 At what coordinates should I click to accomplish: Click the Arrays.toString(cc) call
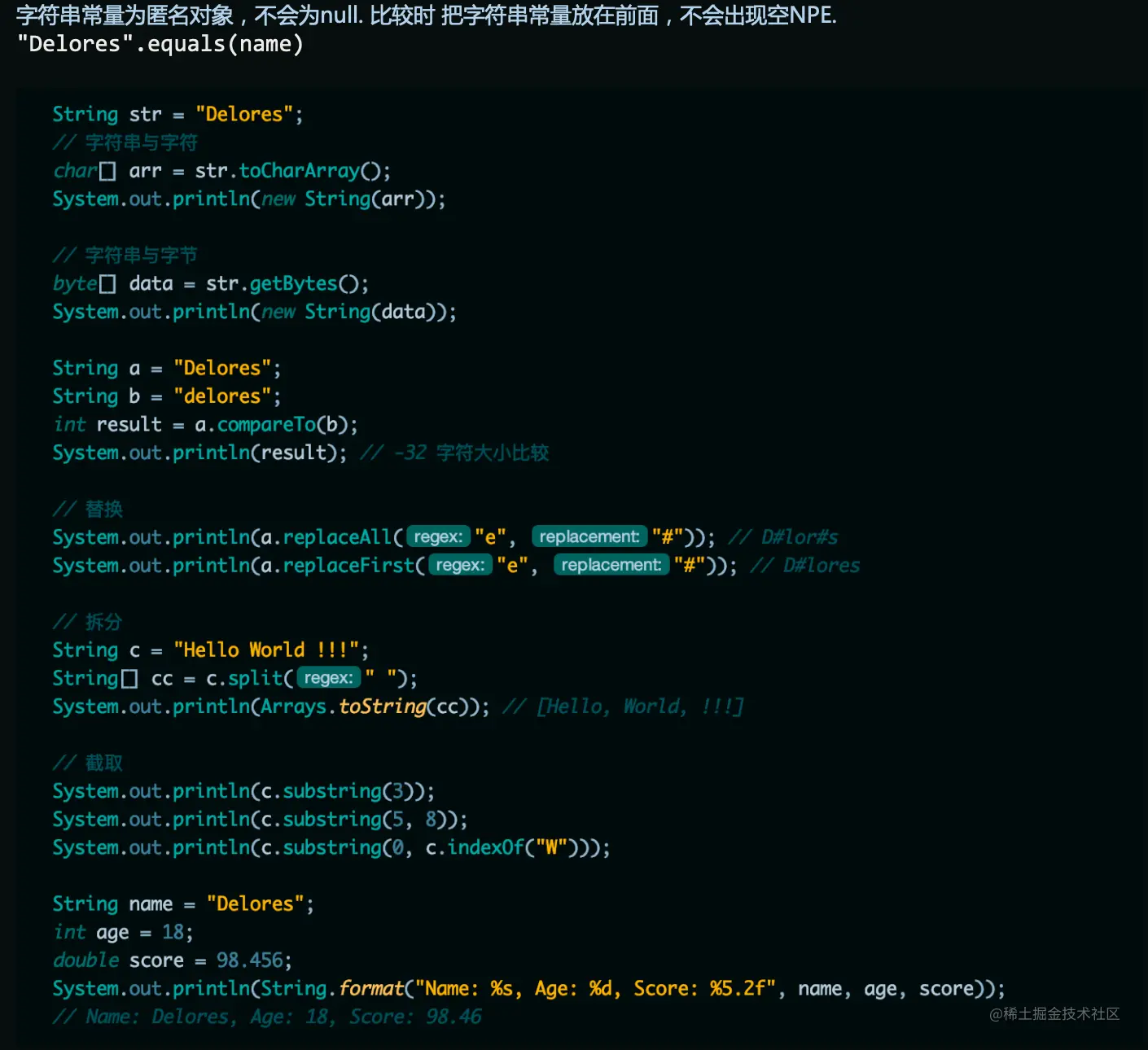(370, 707)
